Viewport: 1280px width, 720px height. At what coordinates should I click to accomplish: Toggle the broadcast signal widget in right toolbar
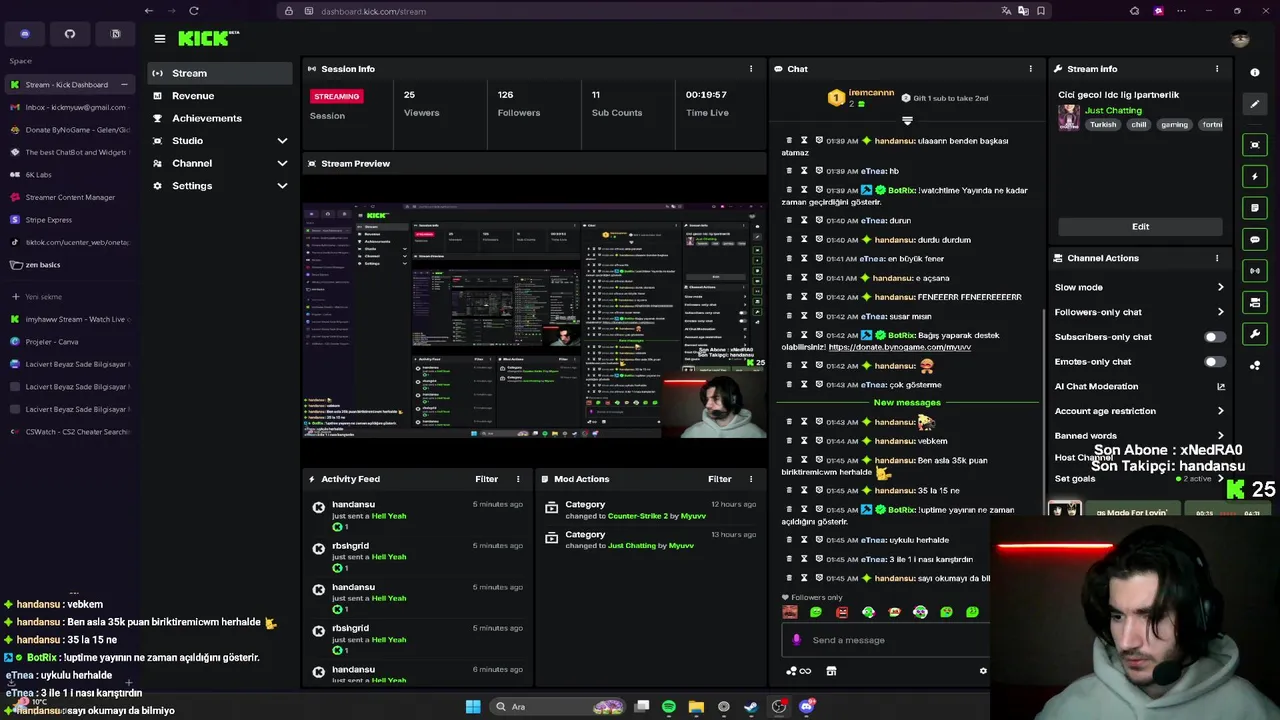click(x=1255, y=271)
